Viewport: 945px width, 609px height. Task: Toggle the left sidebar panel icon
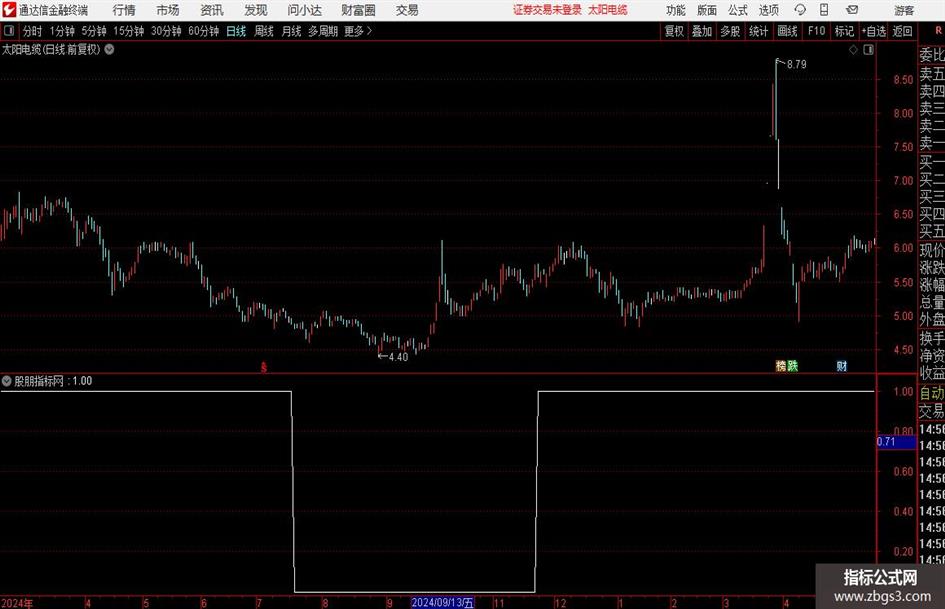pyautogui.click(x=8, y=31)
